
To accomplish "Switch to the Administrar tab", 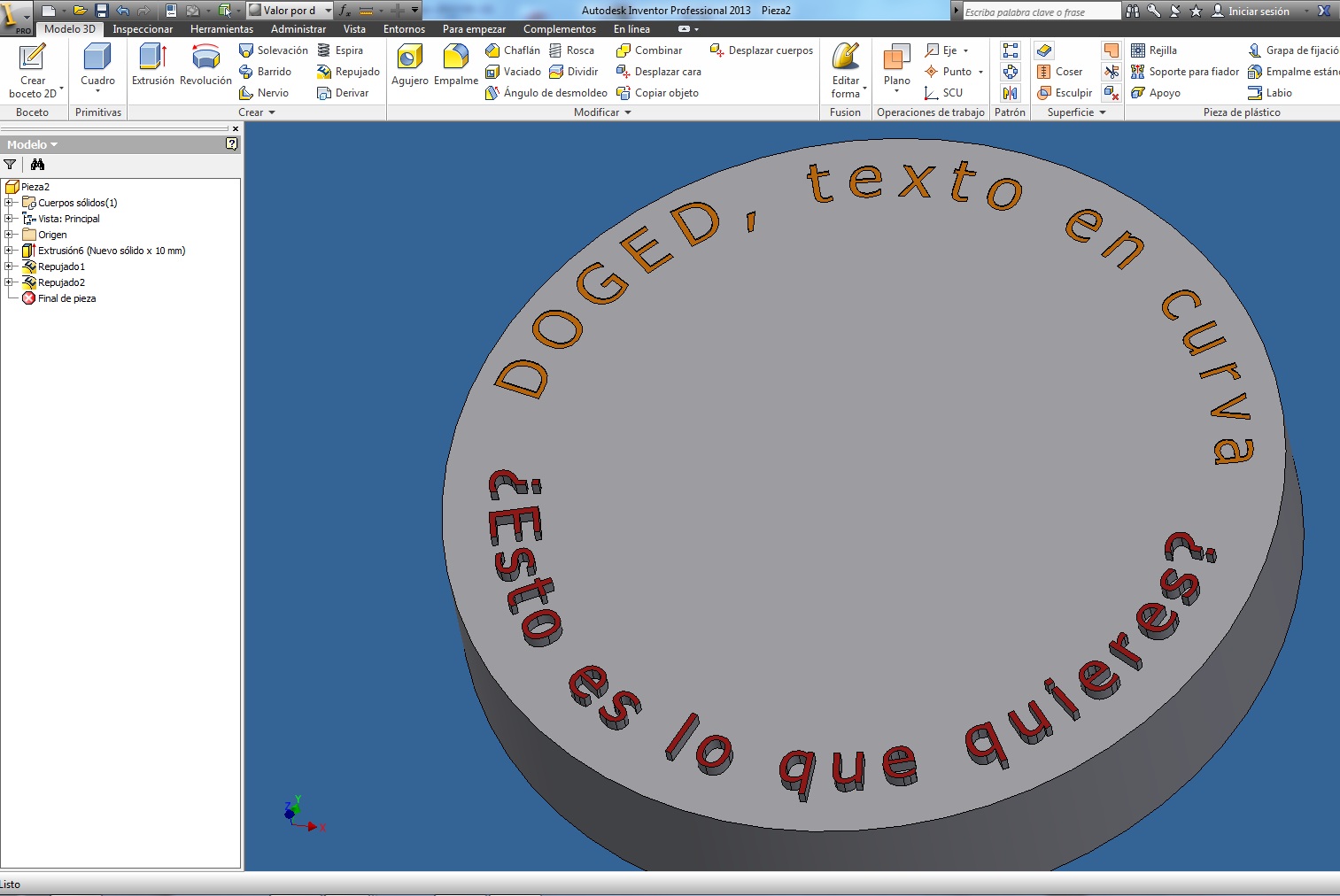I will tap(298, 29).
